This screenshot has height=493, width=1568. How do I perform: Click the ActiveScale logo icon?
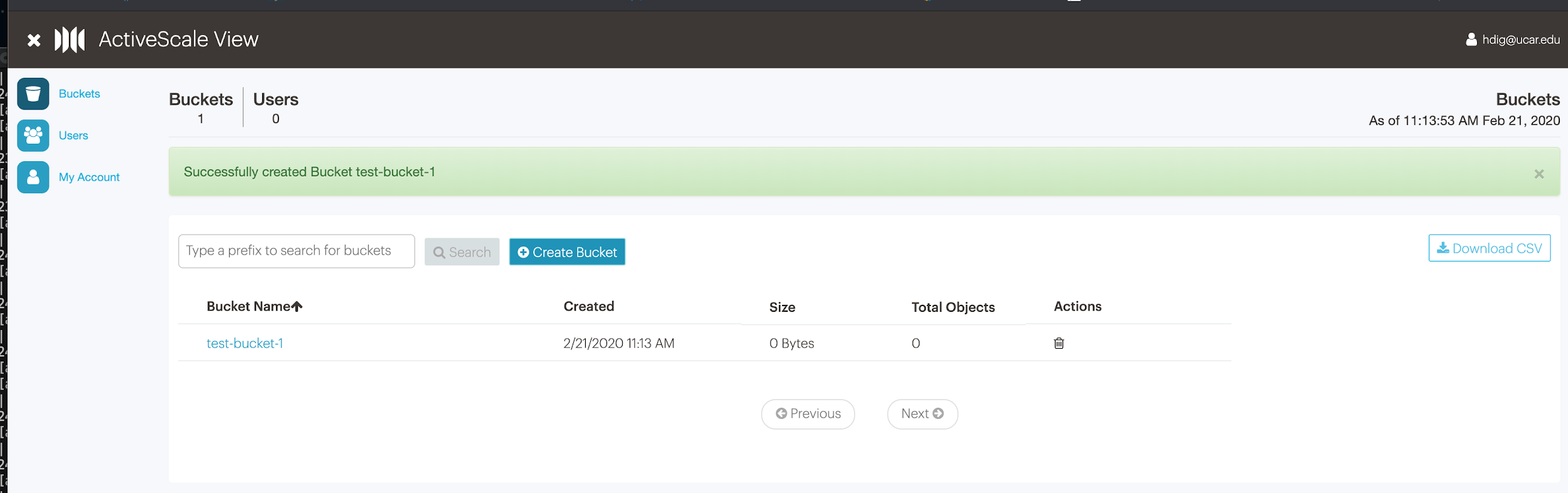(x=70, y=40)
